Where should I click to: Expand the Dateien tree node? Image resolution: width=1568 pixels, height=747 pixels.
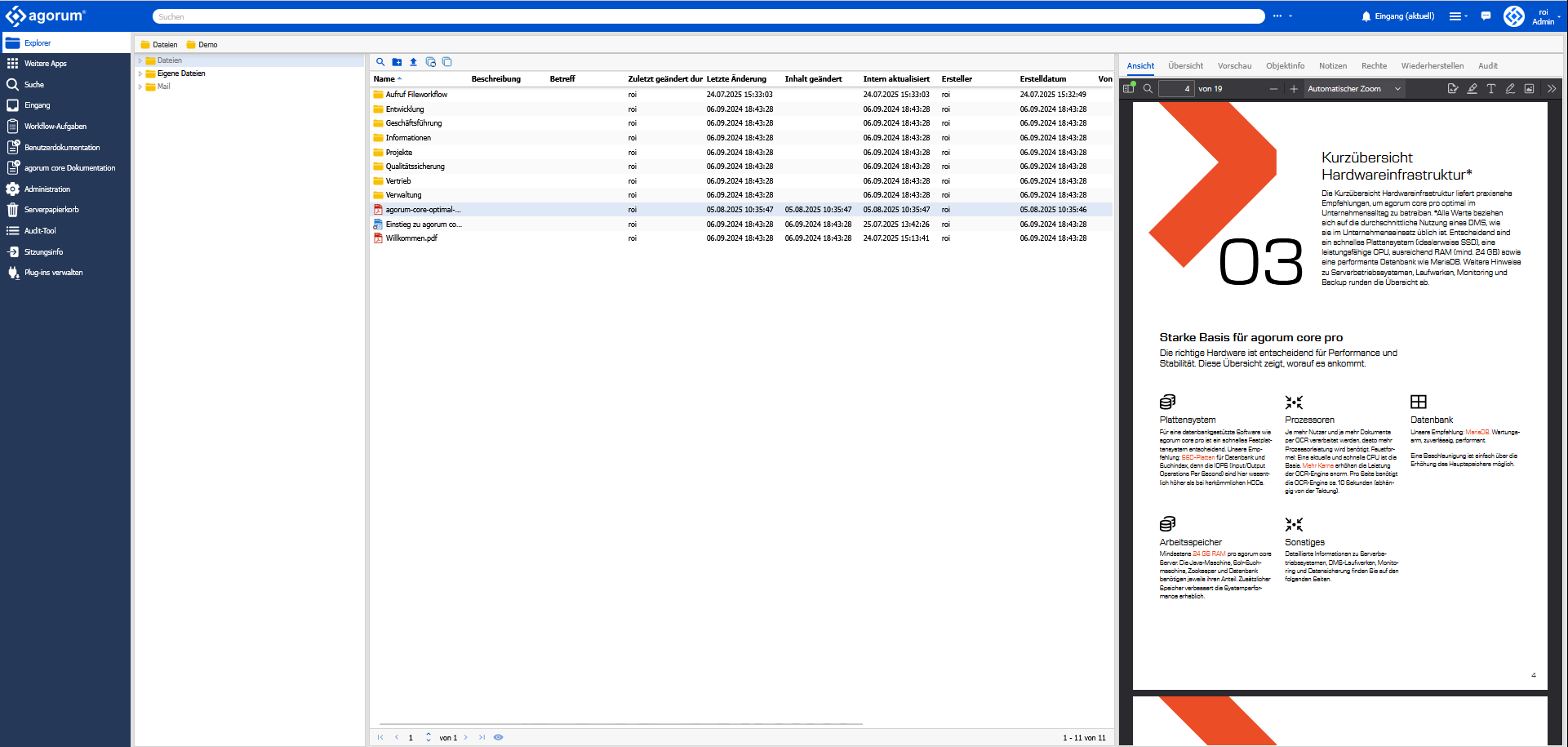pos(140,60)
